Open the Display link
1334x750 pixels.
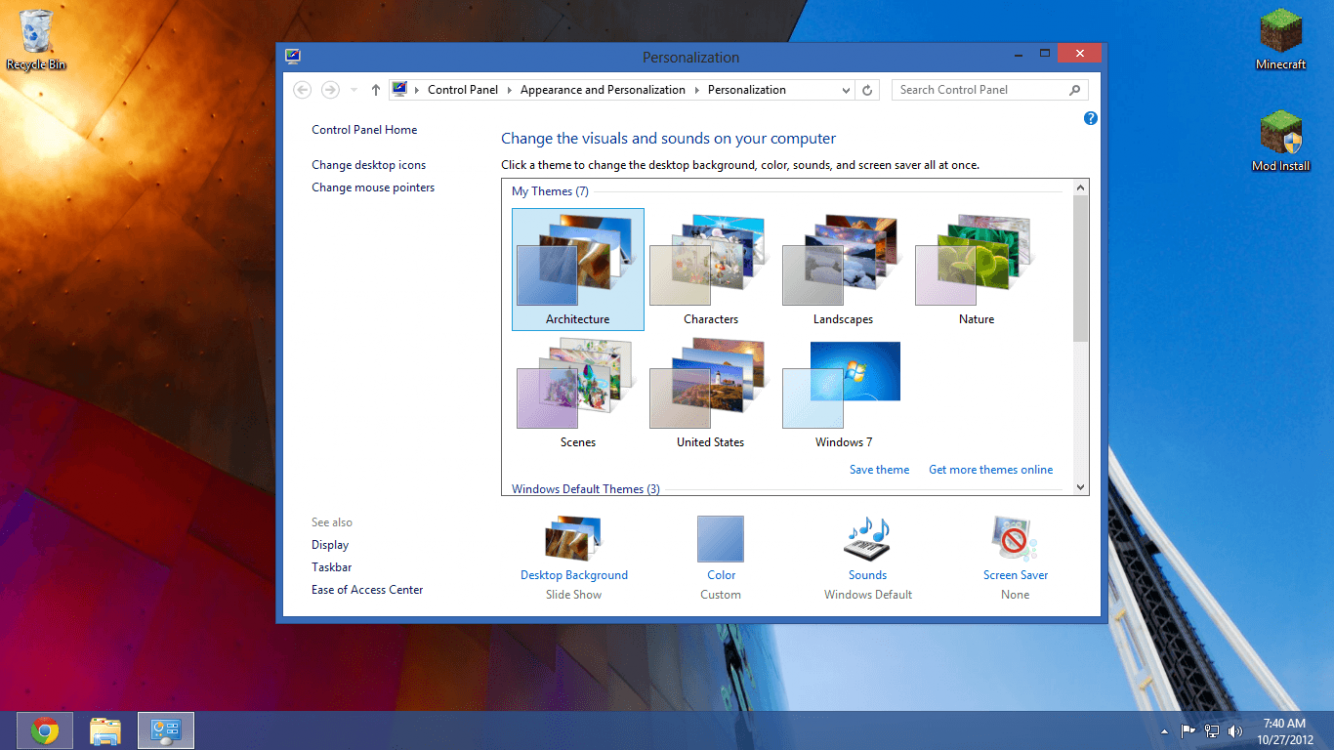pos(330,545)
